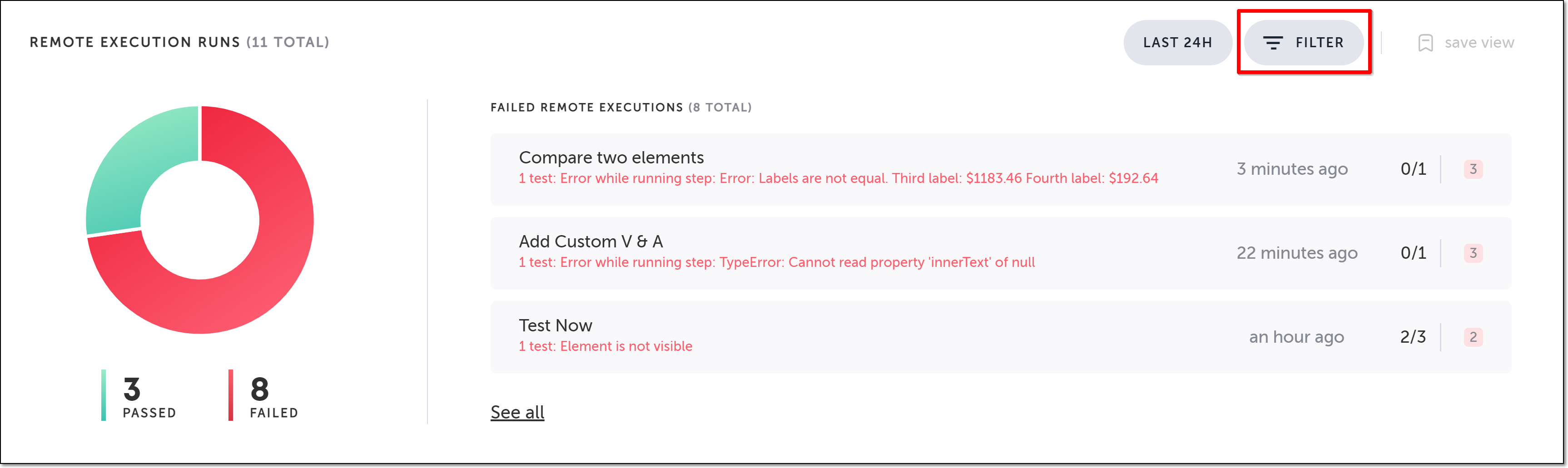This screenshot has height=468, width=1568.
Task: Click the filter lines icon
Action: pos(1273,43)
